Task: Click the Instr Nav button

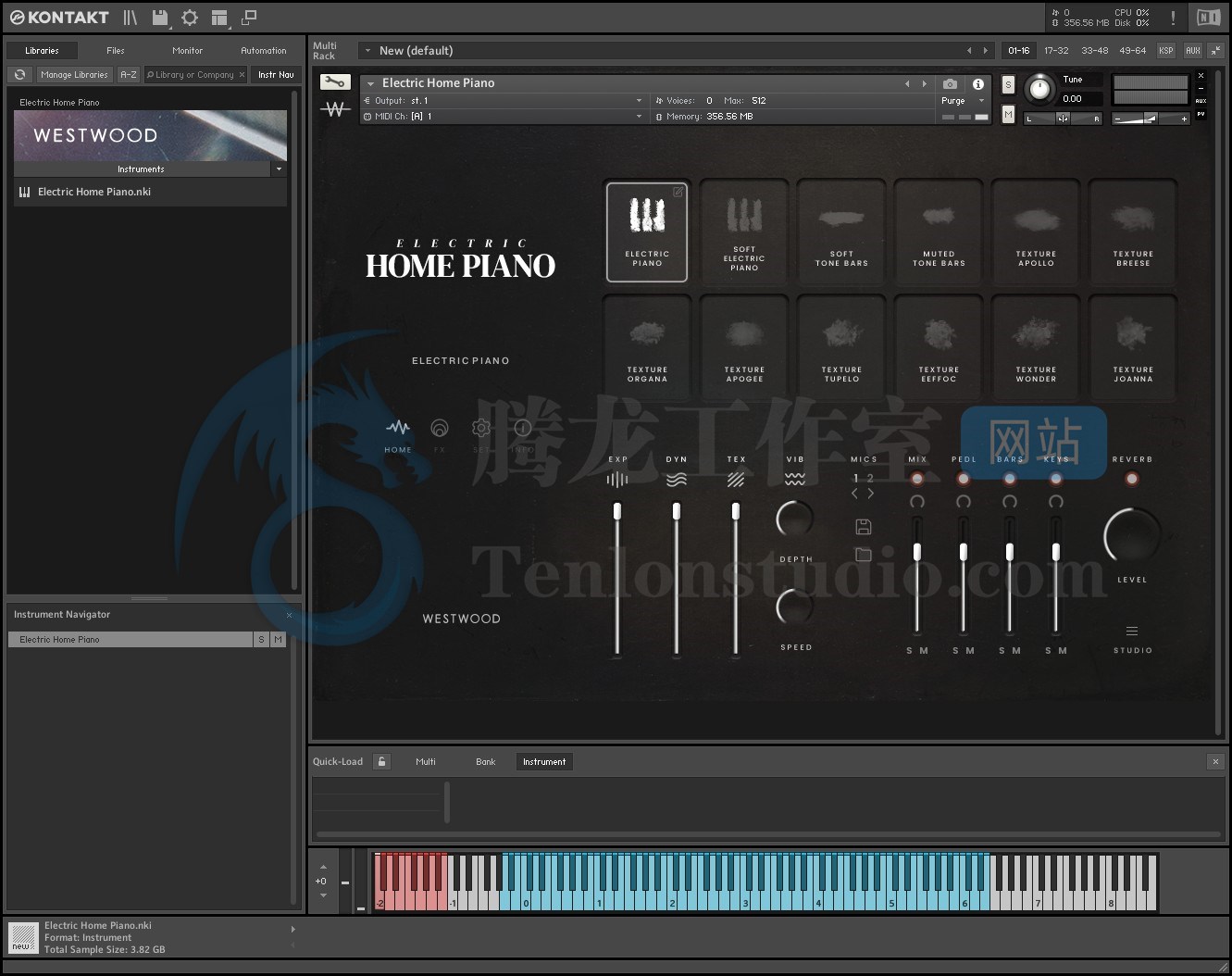Action: 276,75
